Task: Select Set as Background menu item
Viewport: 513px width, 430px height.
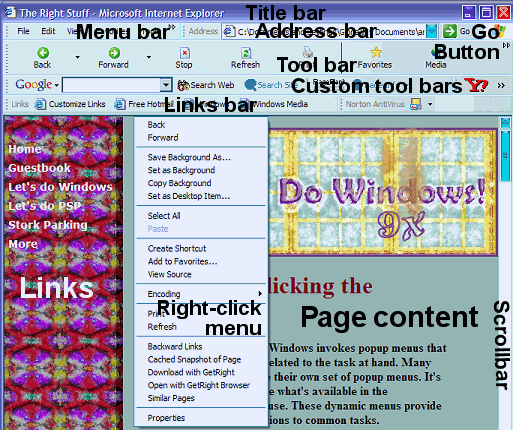Action: (x=201, y=170)
